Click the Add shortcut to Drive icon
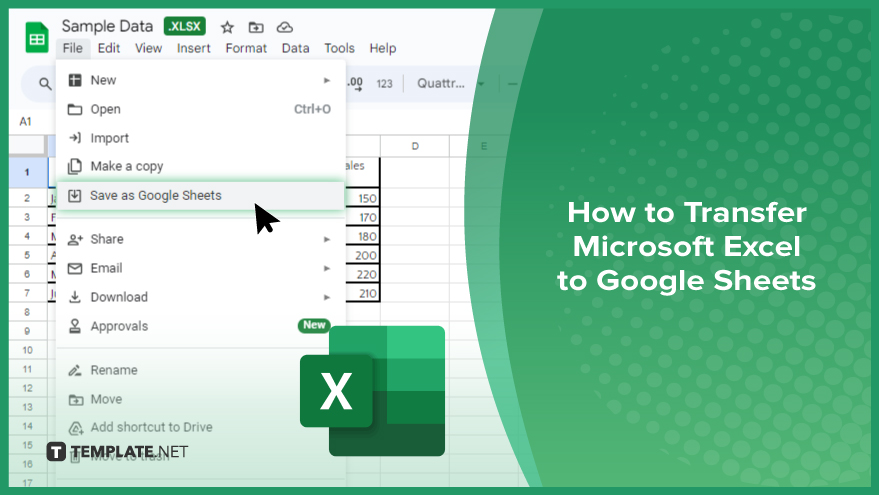879x495 pixels. click(75, 428)
